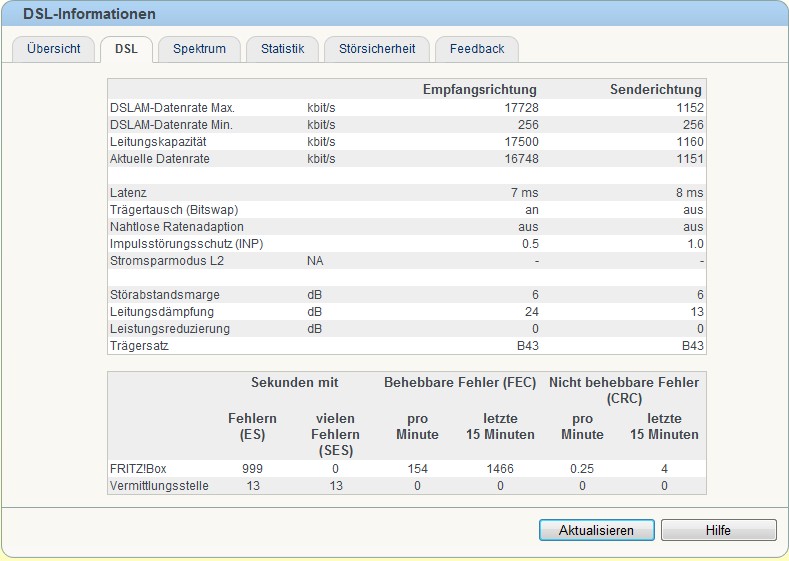Select the Empfangsrichtung Trägersatz value B43
The height and width of the screenshot is (561, 789).
coord(528,346)
